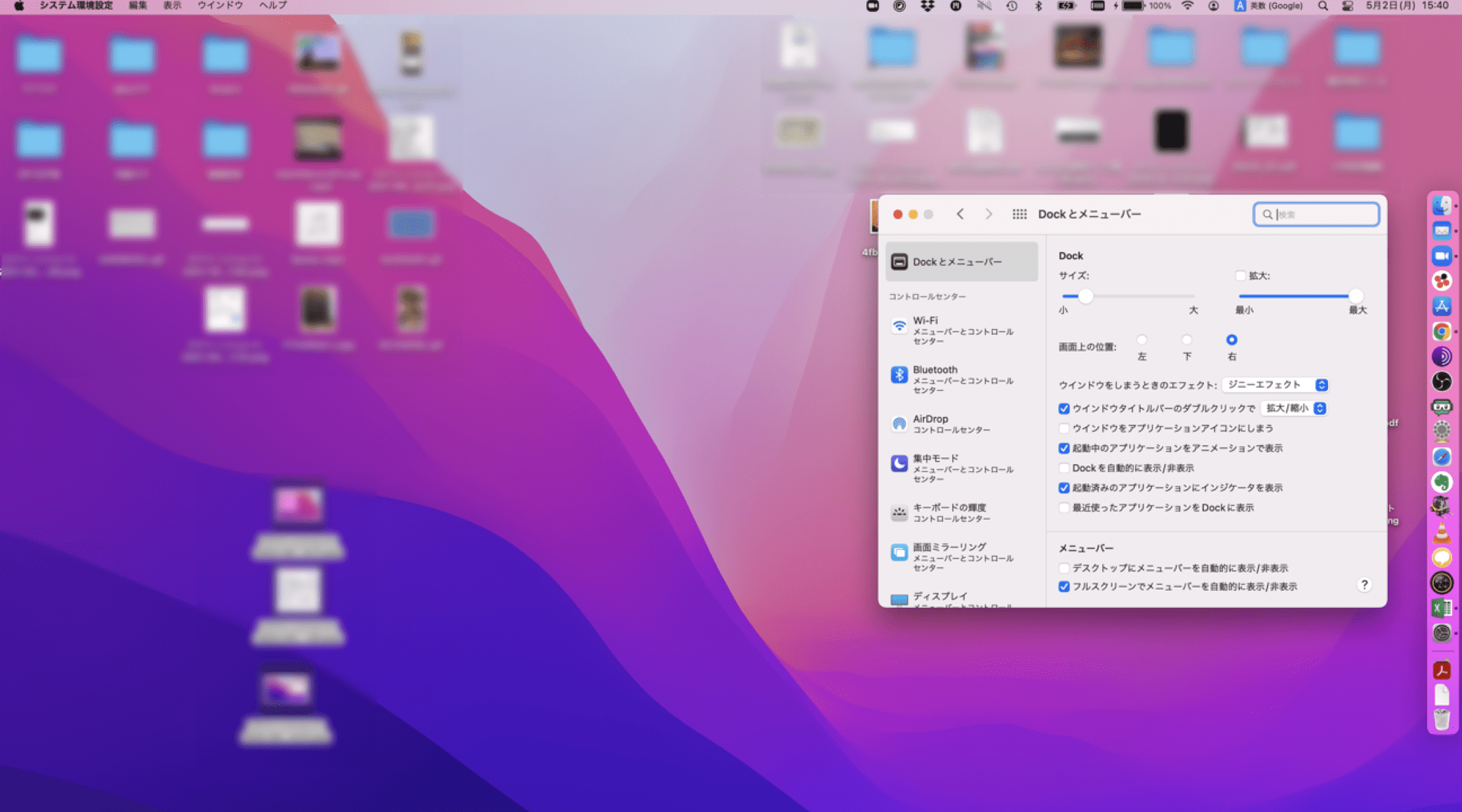Open ジニーエフェクト minimize effect dropdown
Viewport: 1462px width, 812px height.
pyautogui.click(x=1275, y=385)
